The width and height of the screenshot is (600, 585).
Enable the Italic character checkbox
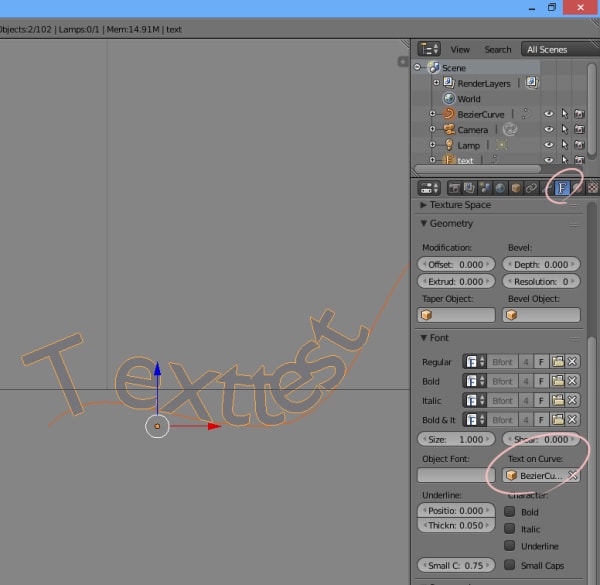509,529
